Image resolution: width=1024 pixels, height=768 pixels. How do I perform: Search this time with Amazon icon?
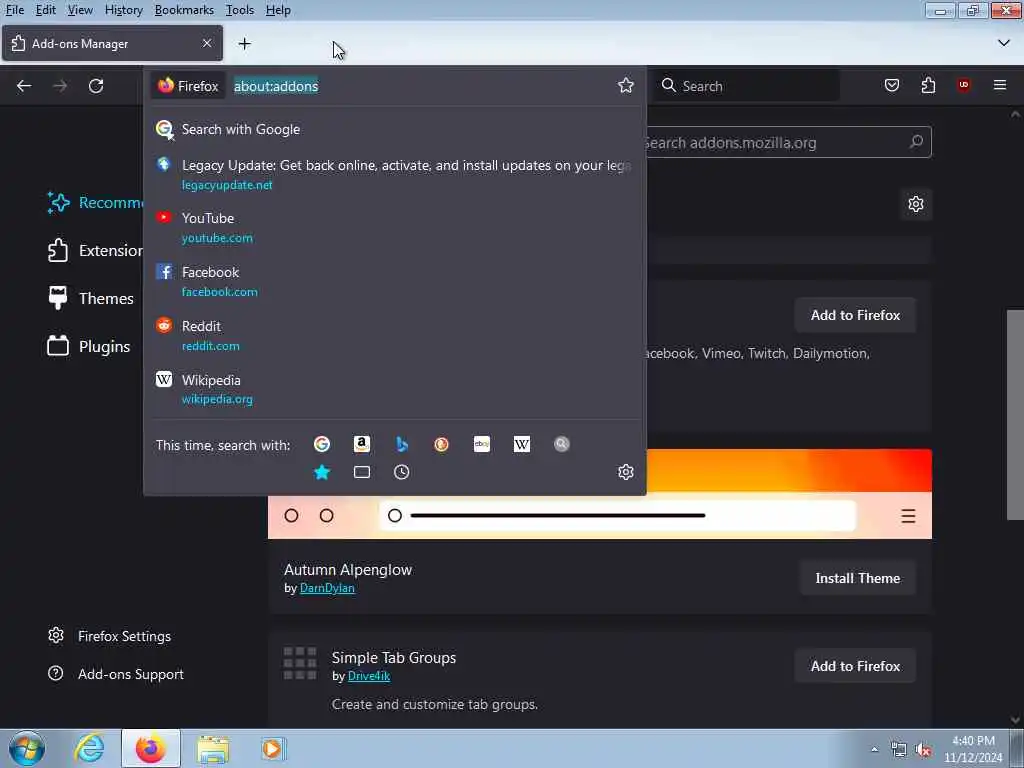click(x=362, y=444)
